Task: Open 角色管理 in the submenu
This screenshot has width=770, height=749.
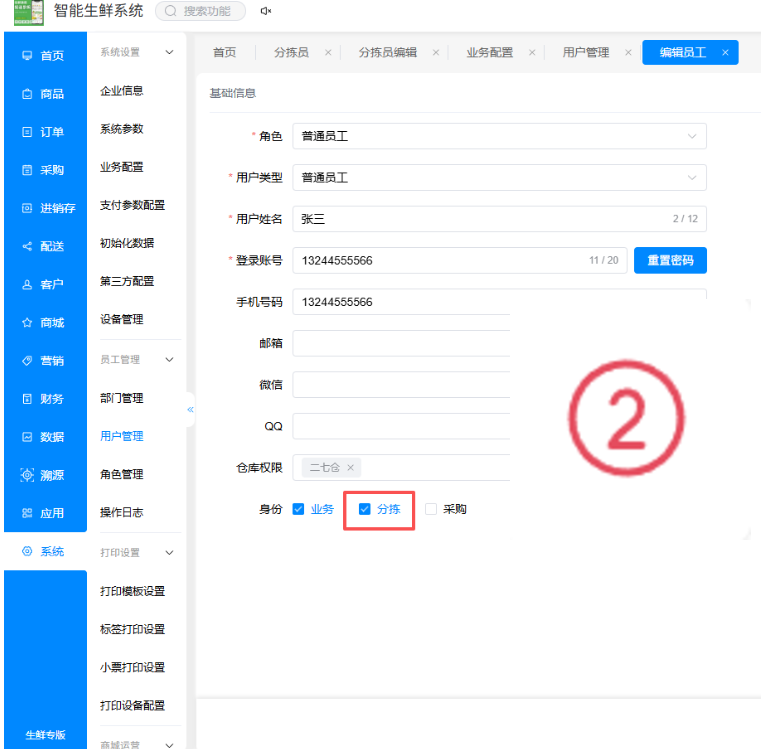Action: (x=122, y=474)
